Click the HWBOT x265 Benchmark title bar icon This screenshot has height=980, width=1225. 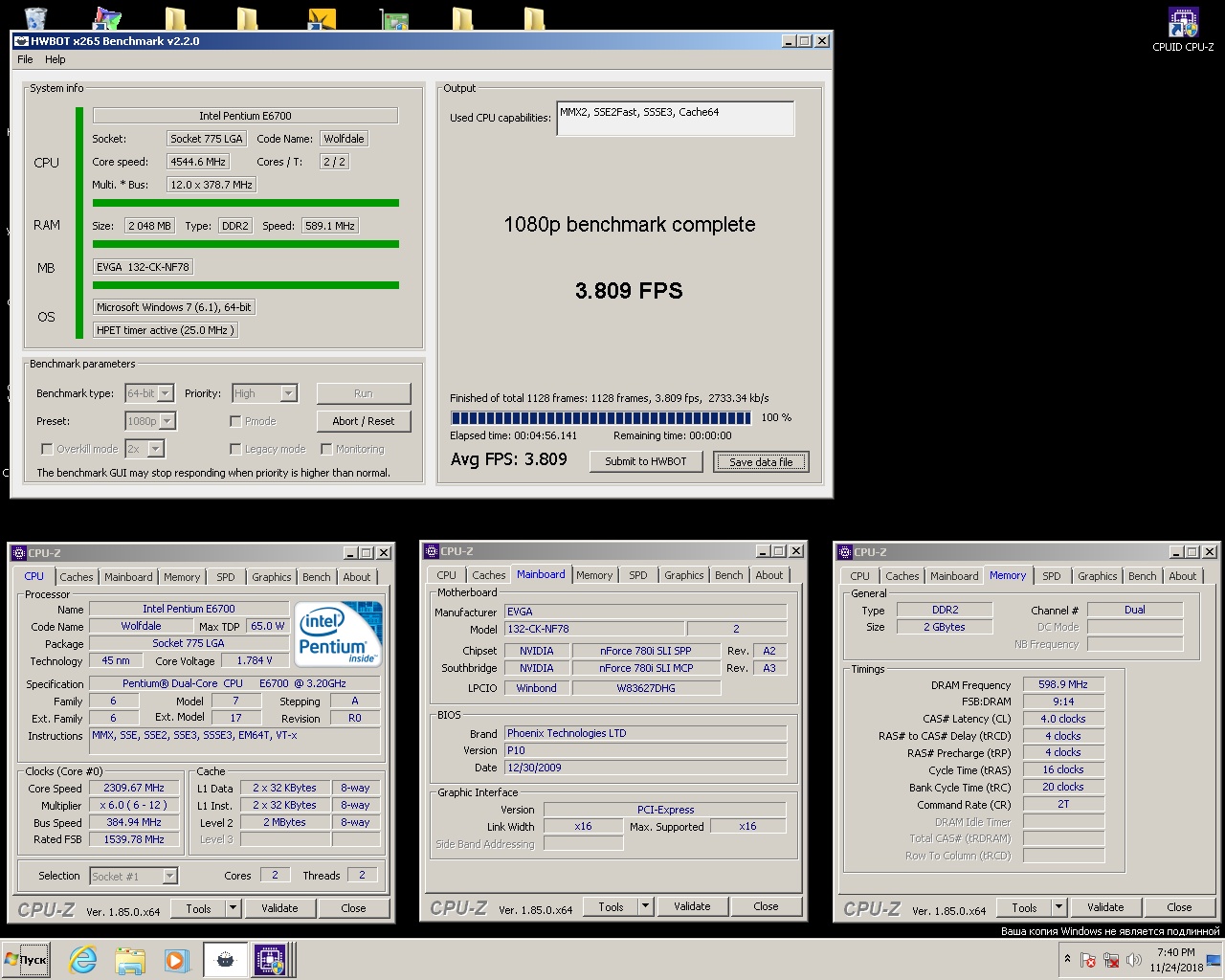coord(21,41)
